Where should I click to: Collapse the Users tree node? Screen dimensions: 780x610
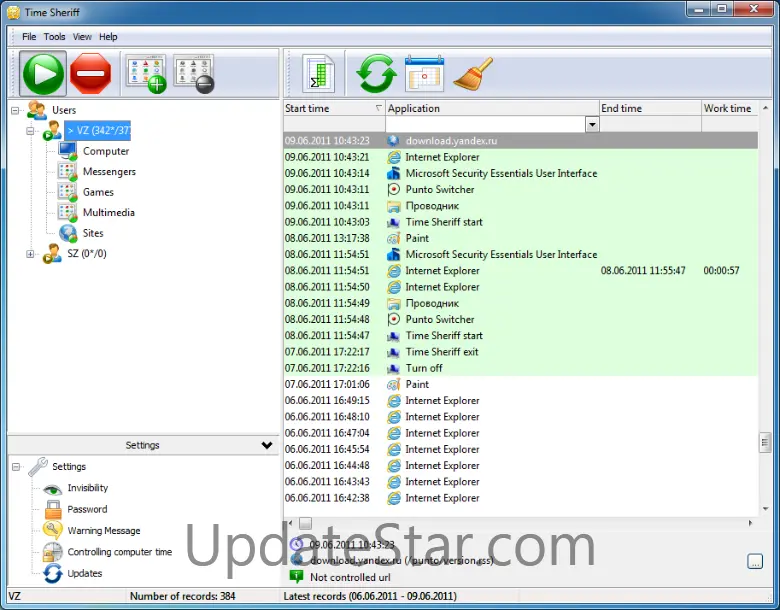click(15, 110)
